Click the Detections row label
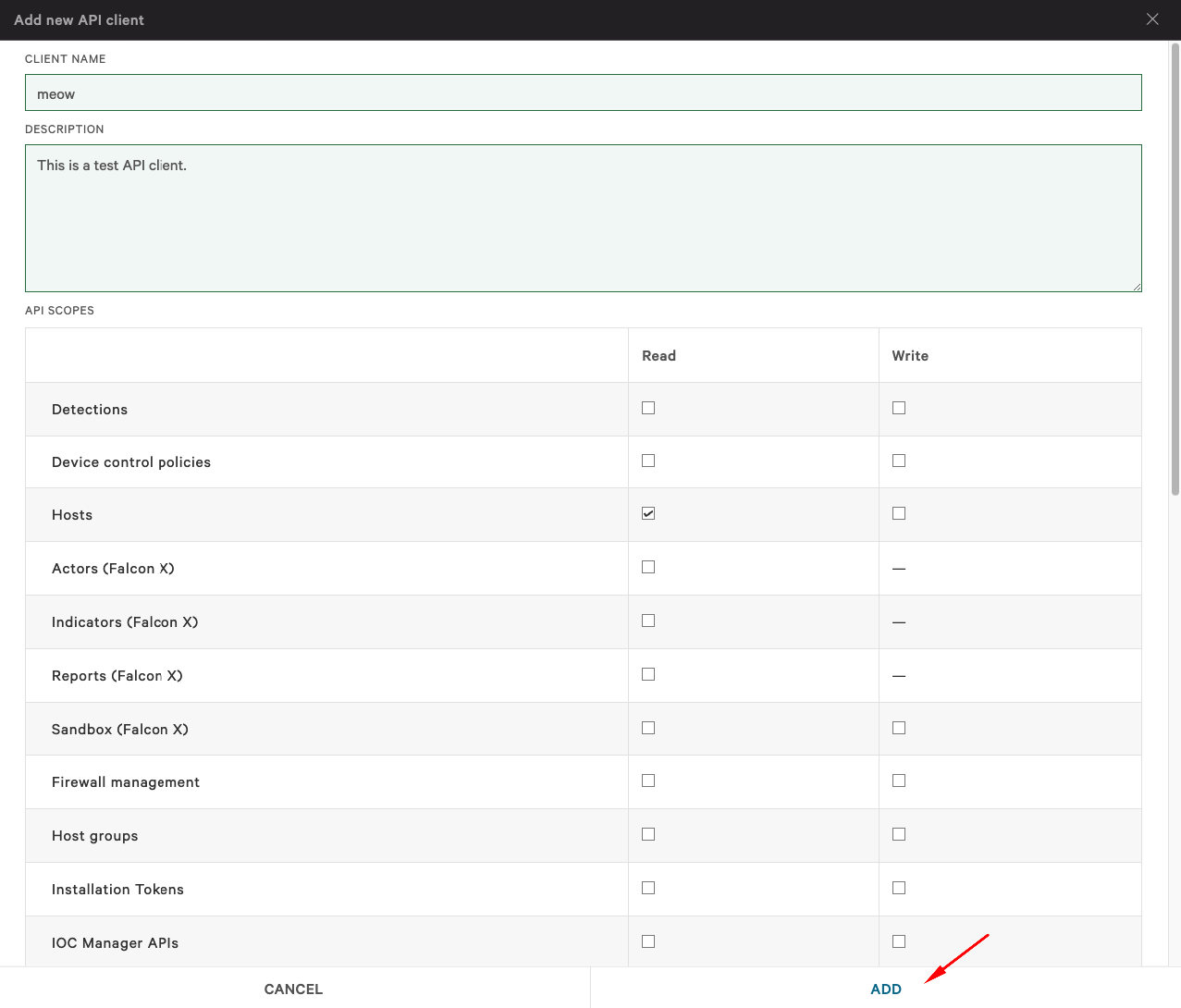 click(x=90, y=410)
